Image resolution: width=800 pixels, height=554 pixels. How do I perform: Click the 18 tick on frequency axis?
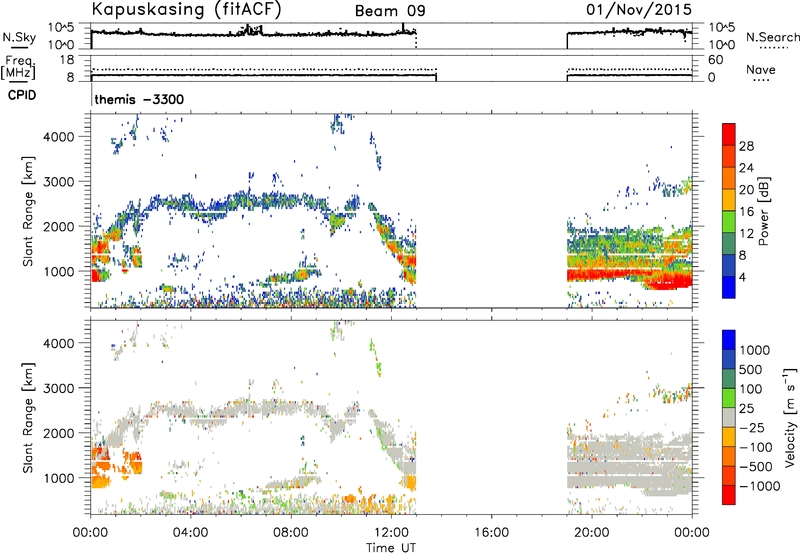[x=67, y=60]
